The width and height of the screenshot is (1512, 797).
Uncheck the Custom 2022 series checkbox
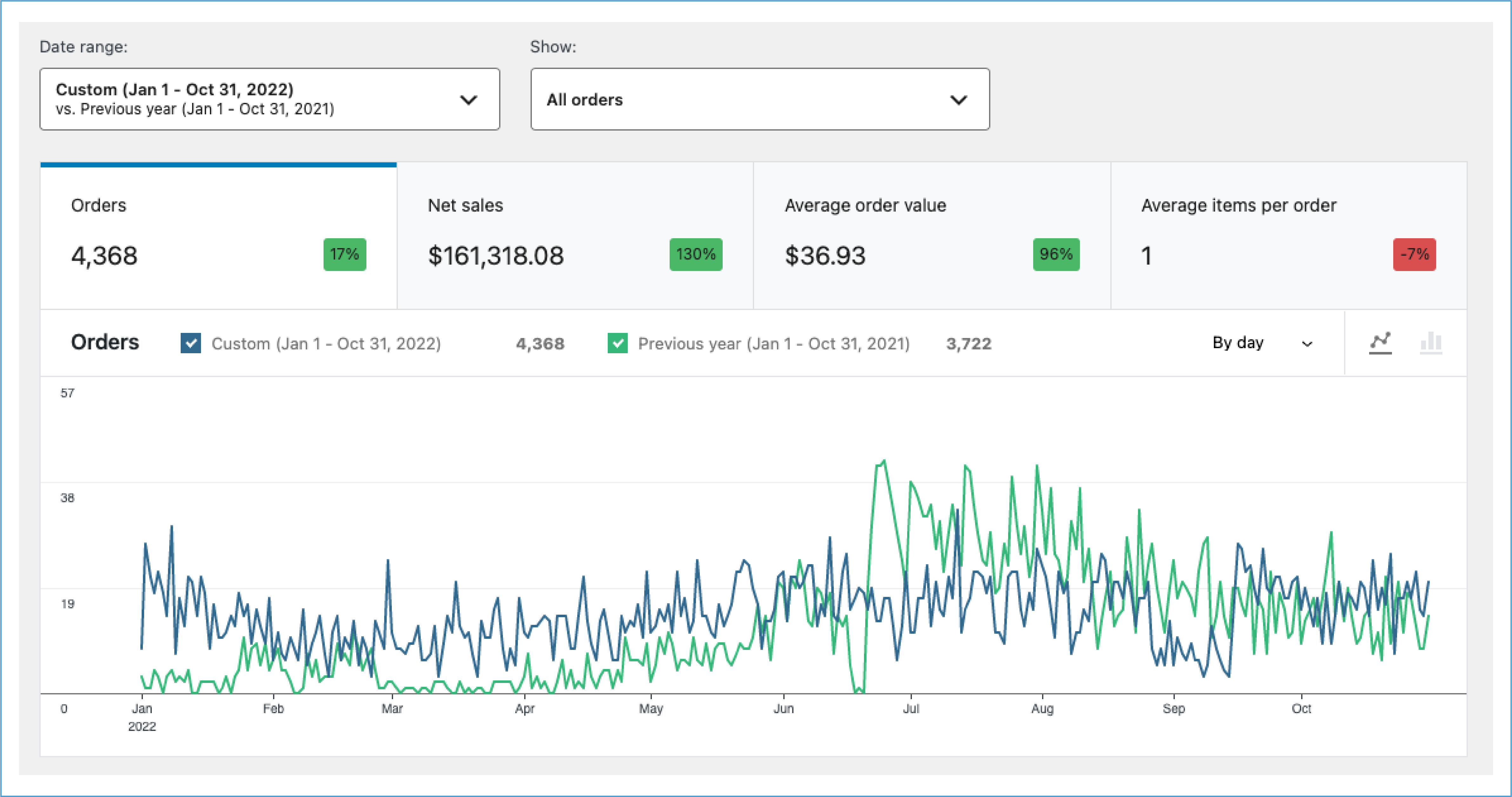pos(191,343)
